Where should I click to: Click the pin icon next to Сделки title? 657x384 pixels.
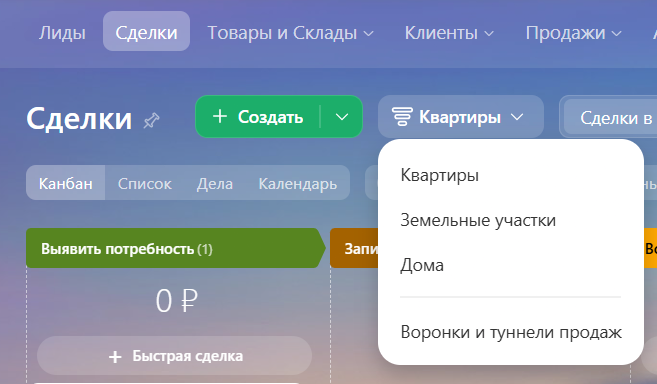coord(151,121)
